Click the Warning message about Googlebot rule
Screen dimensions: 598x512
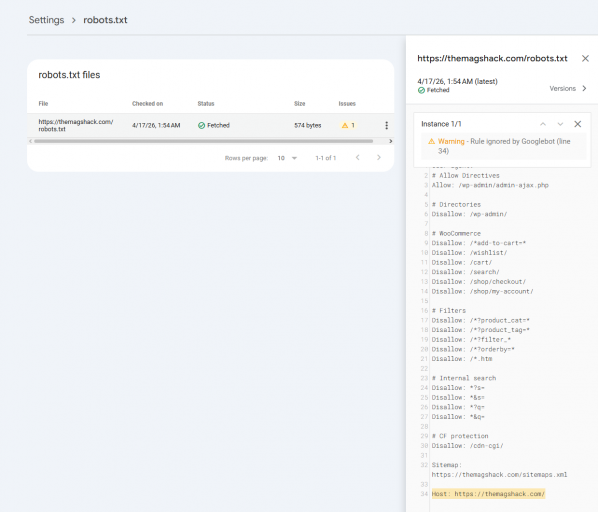click(x=503, y=146)
